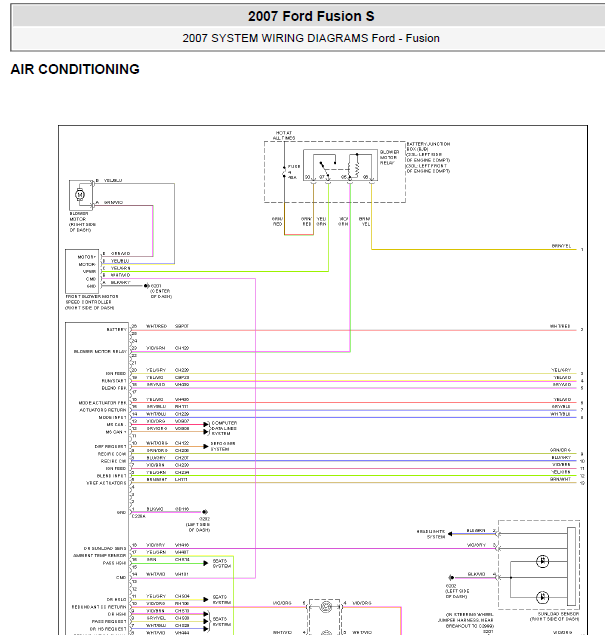The image size is (605, 635).
Task: Click the MS CAN - data lines arrow
Action: tap(206, 424)
